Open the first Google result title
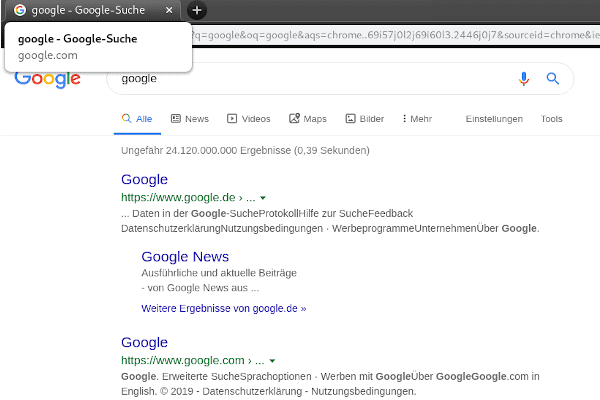Image resolution: width=600 pixels, height=400 pixels. tap(144, 180)
